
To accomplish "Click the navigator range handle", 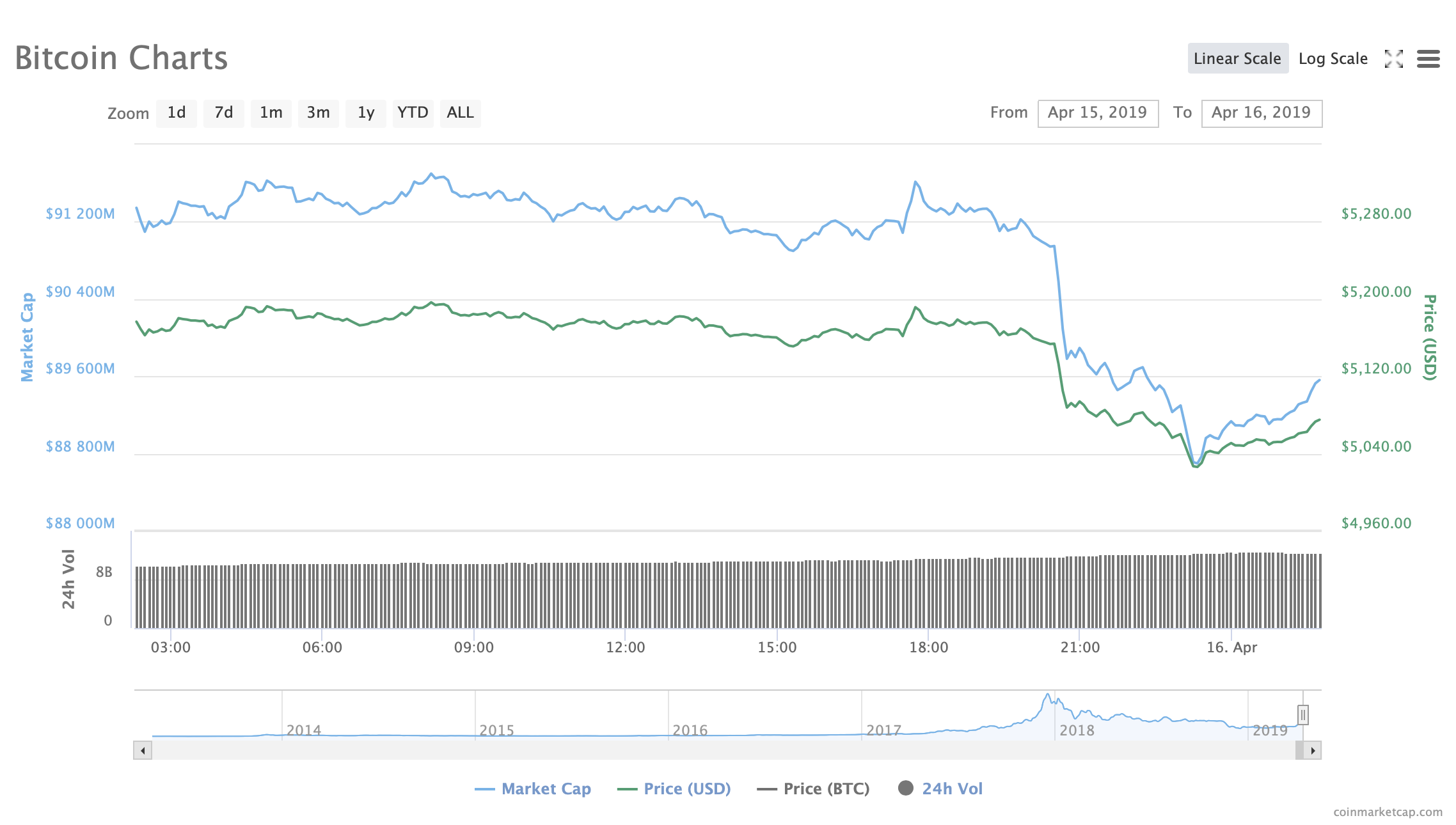I will 1302,714.
